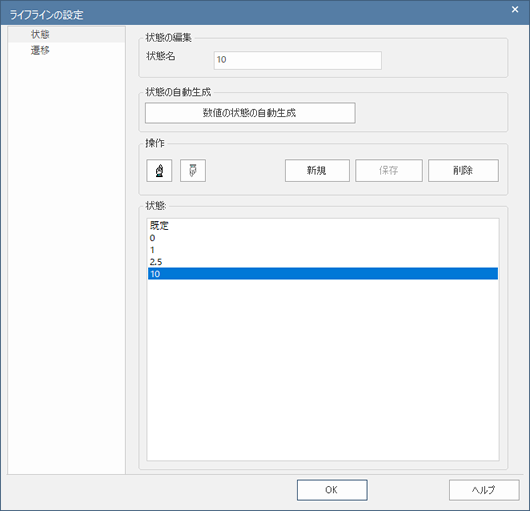Select state 2.5 in the list
The image size is (530, 511).
click(x=323, y=262)
